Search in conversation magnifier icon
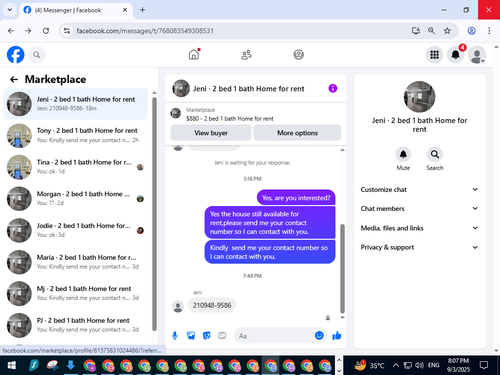 coord(435,155)
